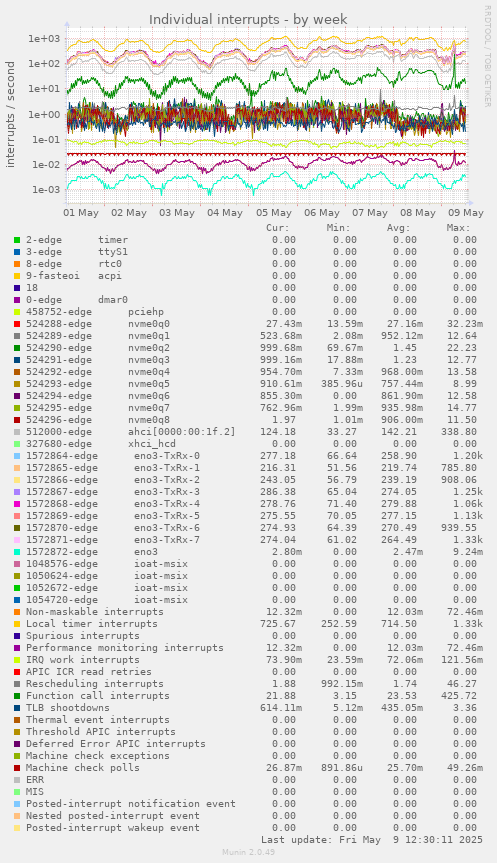The height and width of the screenshot is (863, 497).
Task: Click the green 2-edge timer color swatch
Action: point(17,240)
